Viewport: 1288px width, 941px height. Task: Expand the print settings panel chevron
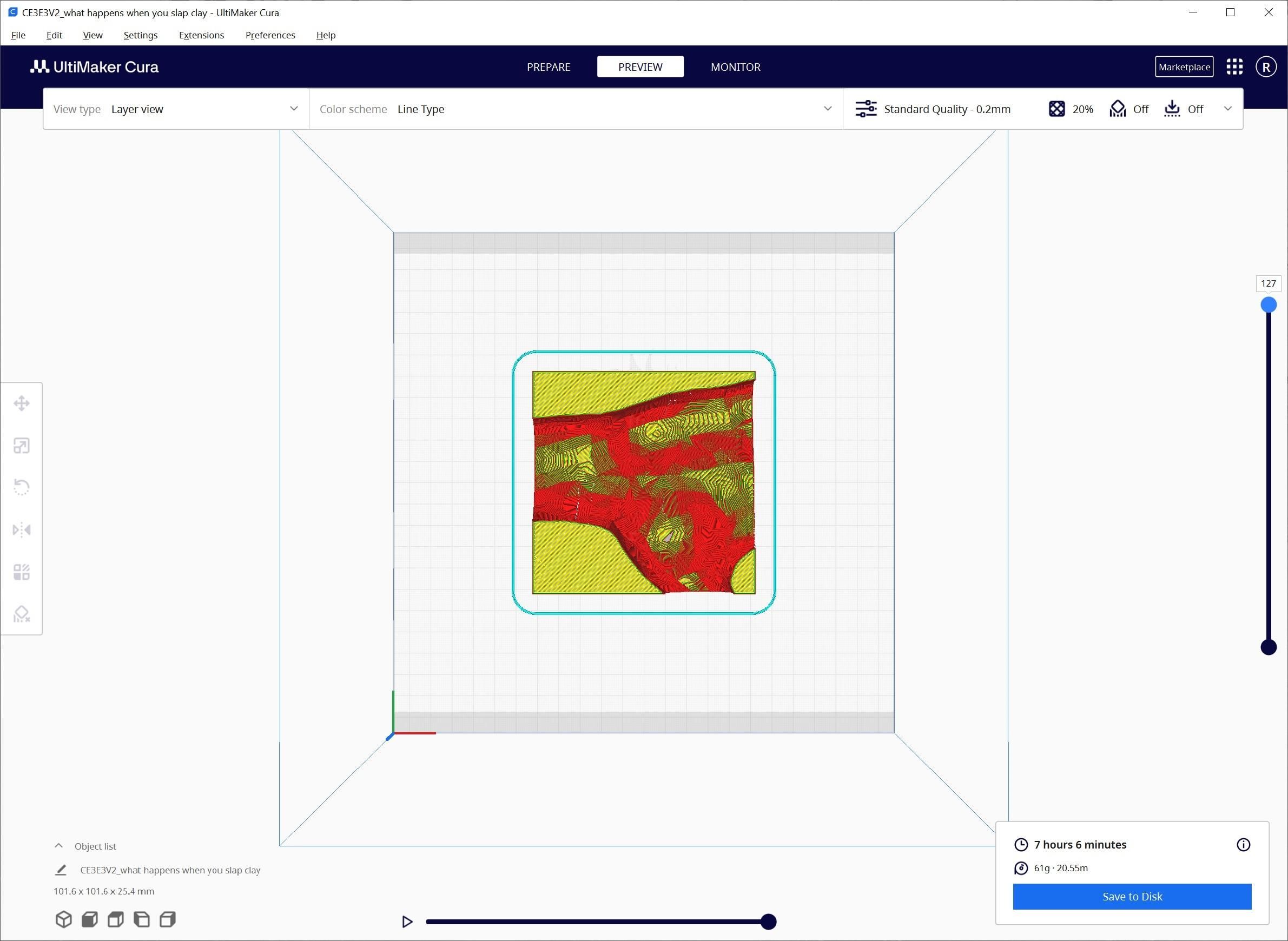[x=1227, y=109]
